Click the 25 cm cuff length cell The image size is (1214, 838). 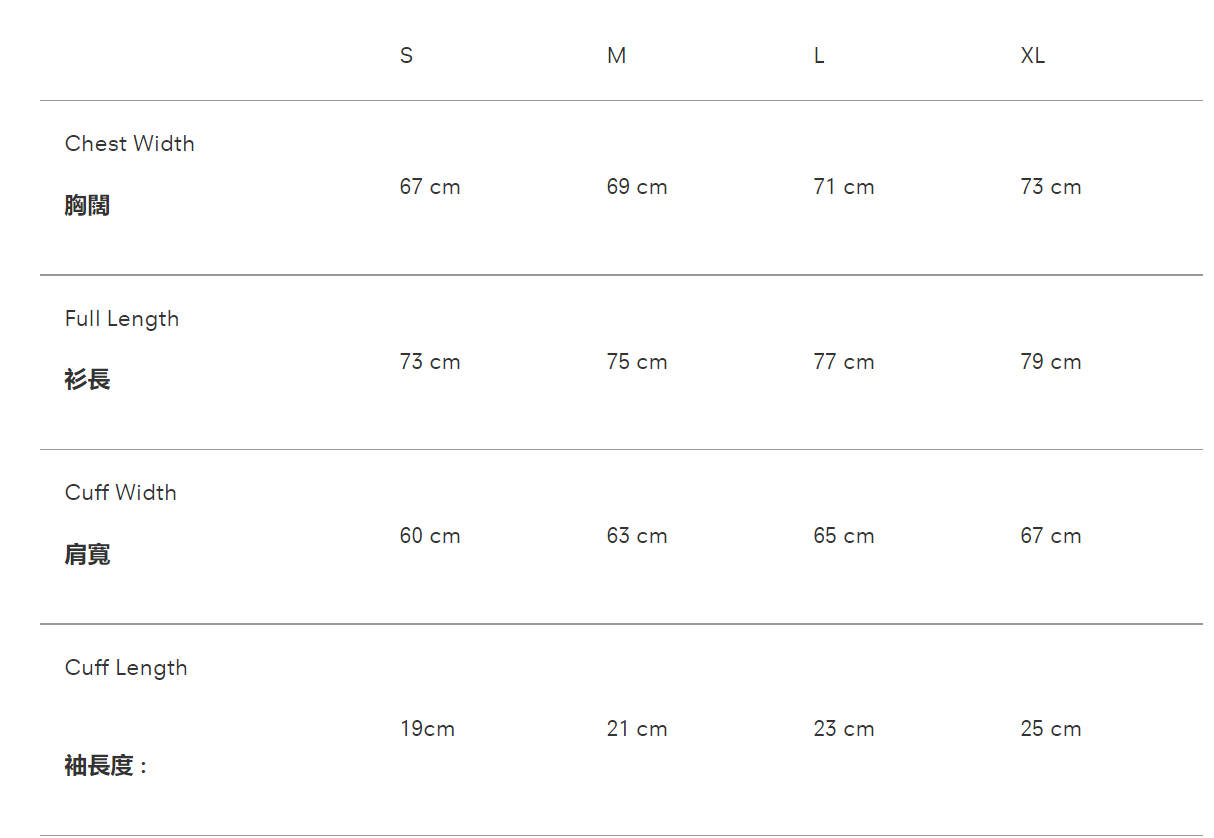click(1051, 729)
